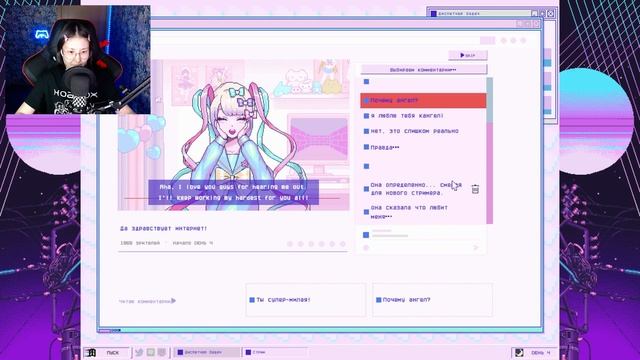This screenshot has height=360, width=640.
Task: Click the 'Выбираем комментарии' header bar
Action: (423, 70)
